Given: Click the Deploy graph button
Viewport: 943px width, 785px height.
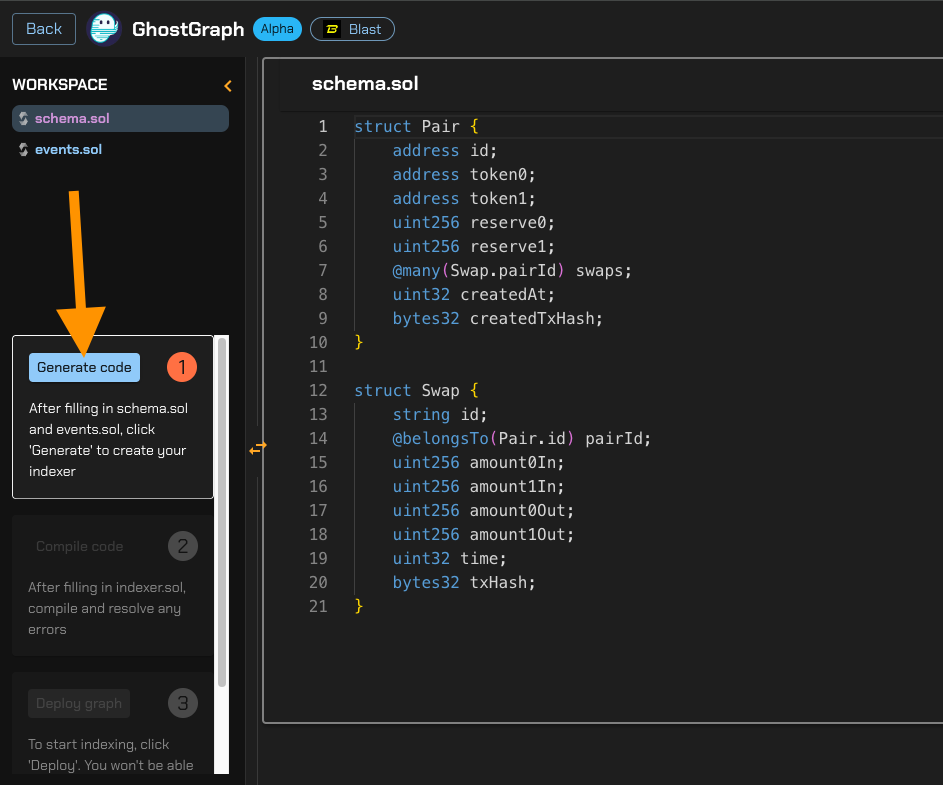Looking at the screenshot, I should (79, 703).
